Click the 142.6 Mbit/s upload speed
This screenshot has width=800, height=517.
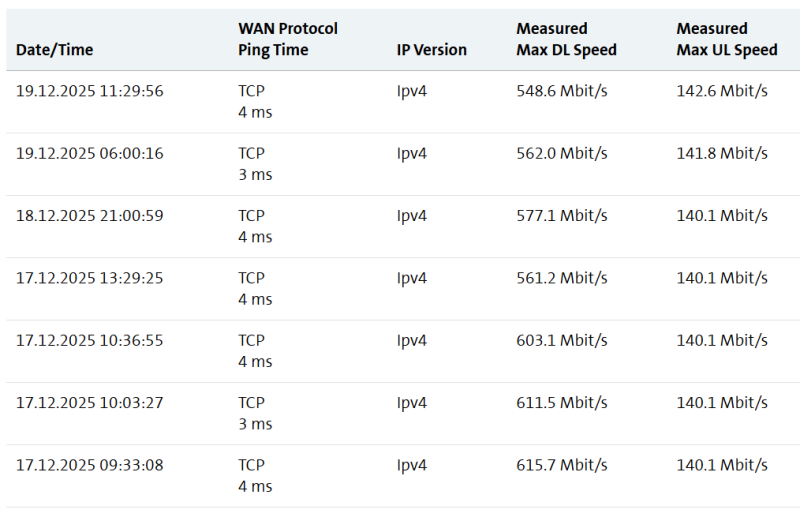pyautogui.click(x=722, y=91)
